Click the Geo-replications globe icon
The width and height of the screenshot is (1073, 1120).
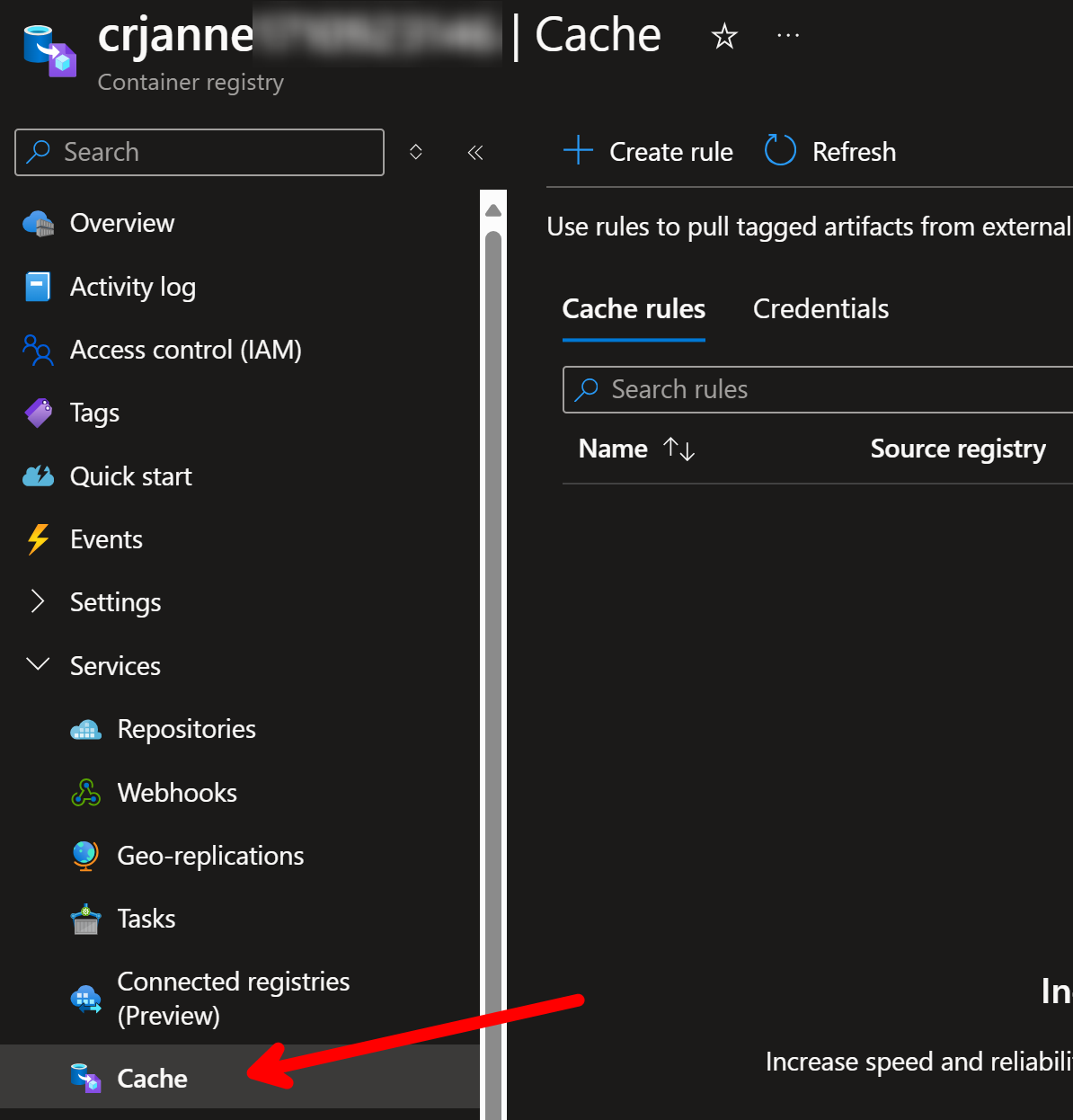click(85, 856)
